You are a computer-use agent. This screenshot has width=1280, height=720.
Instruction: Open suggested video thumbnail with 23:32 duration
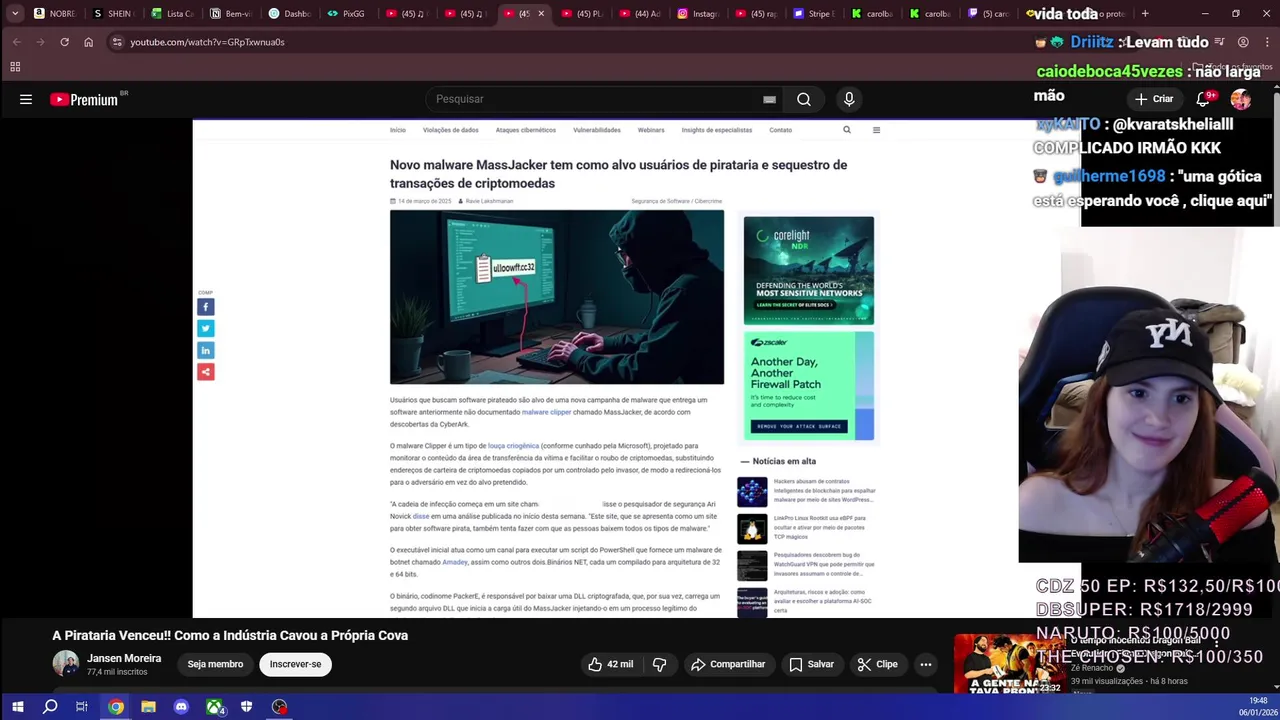click(x=1008, y=664)
